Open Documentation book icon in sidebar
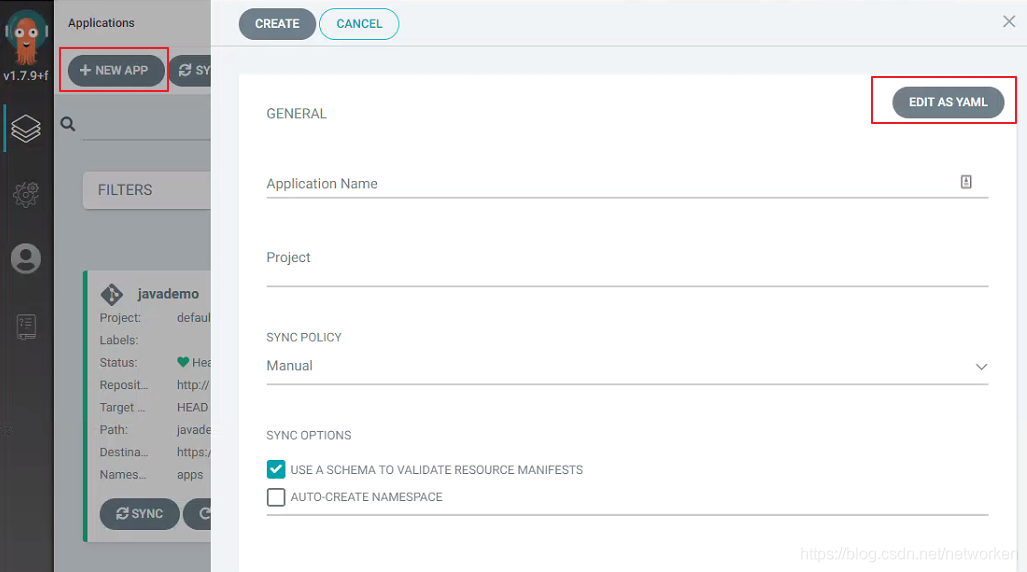 tap(26, 326)
